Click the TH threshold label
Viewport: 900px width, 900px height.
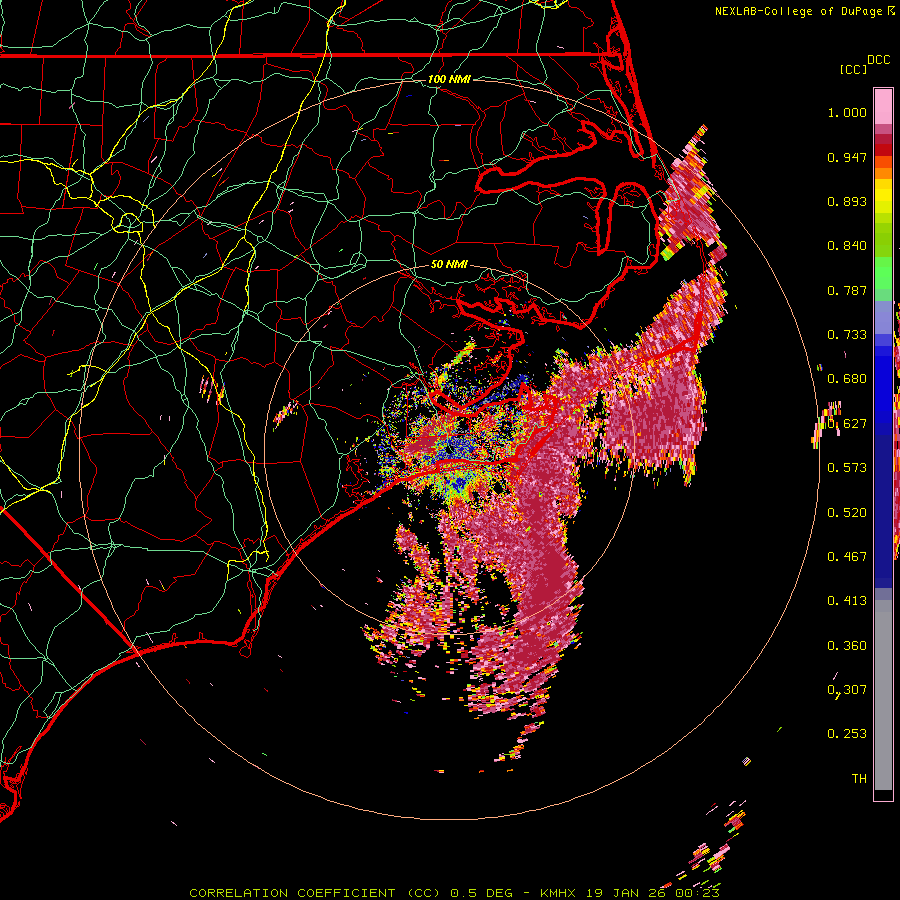point(859,779)
